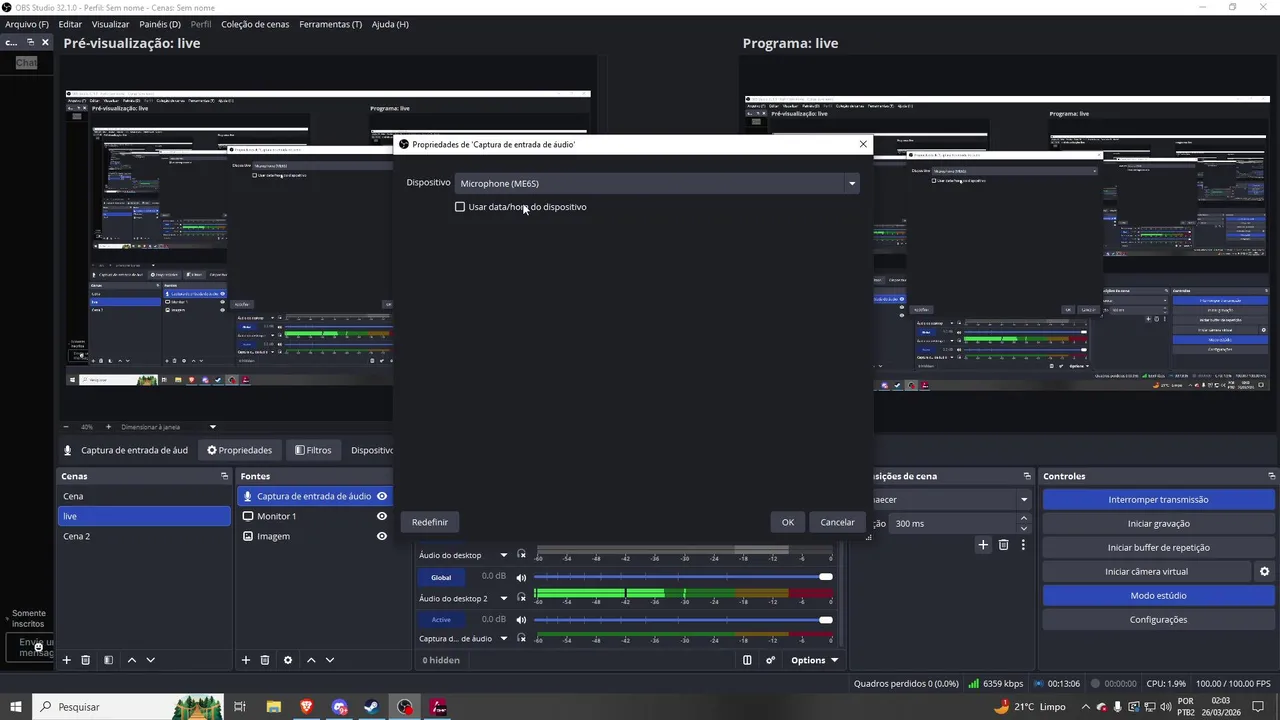Open the Visualizar menu
Image resolution: width=1280 pixels, height=720 pixels.
[x=110, y=24]
